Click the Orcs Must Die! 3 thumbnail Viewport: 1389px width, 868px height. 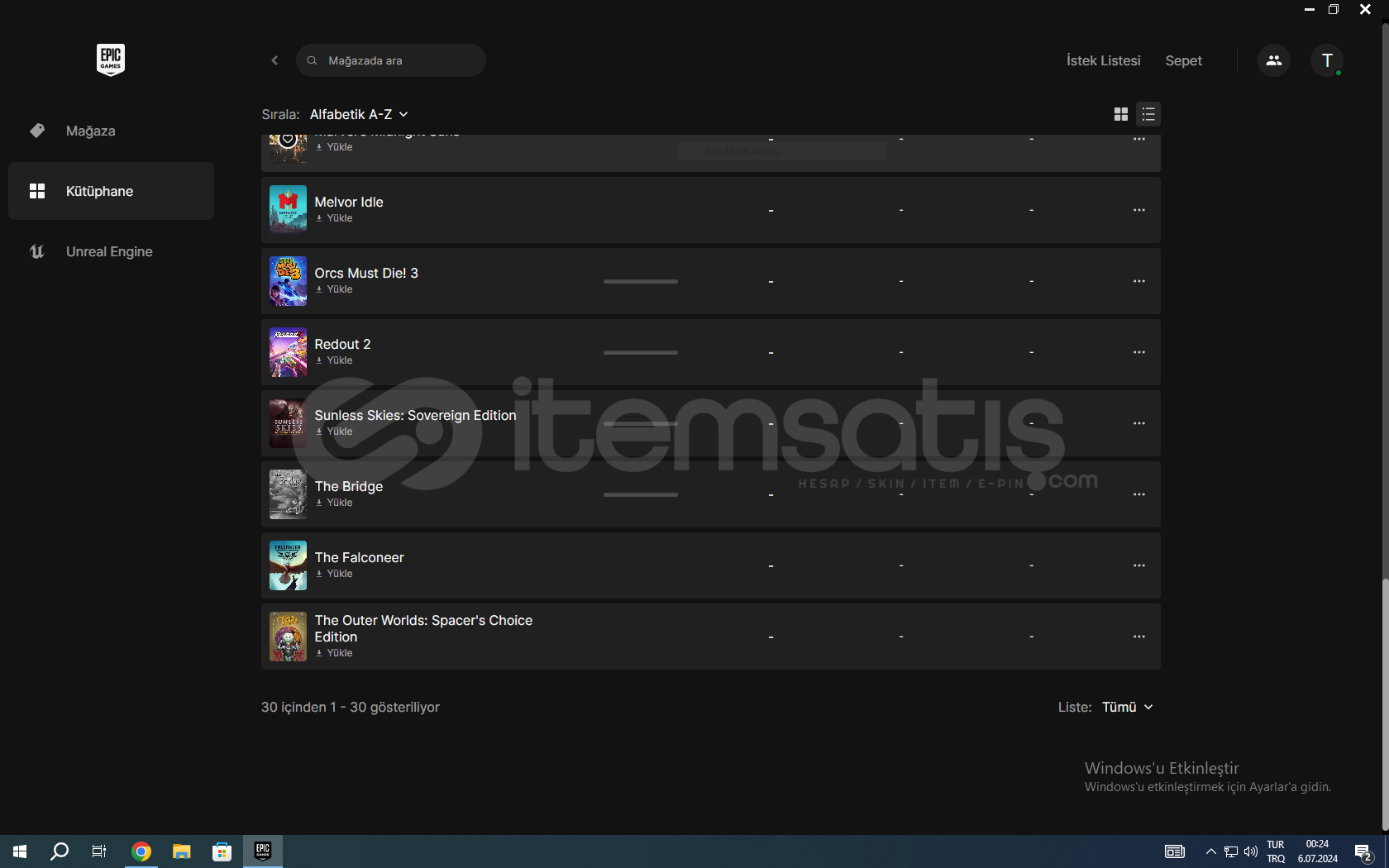(x=288, y=281)
